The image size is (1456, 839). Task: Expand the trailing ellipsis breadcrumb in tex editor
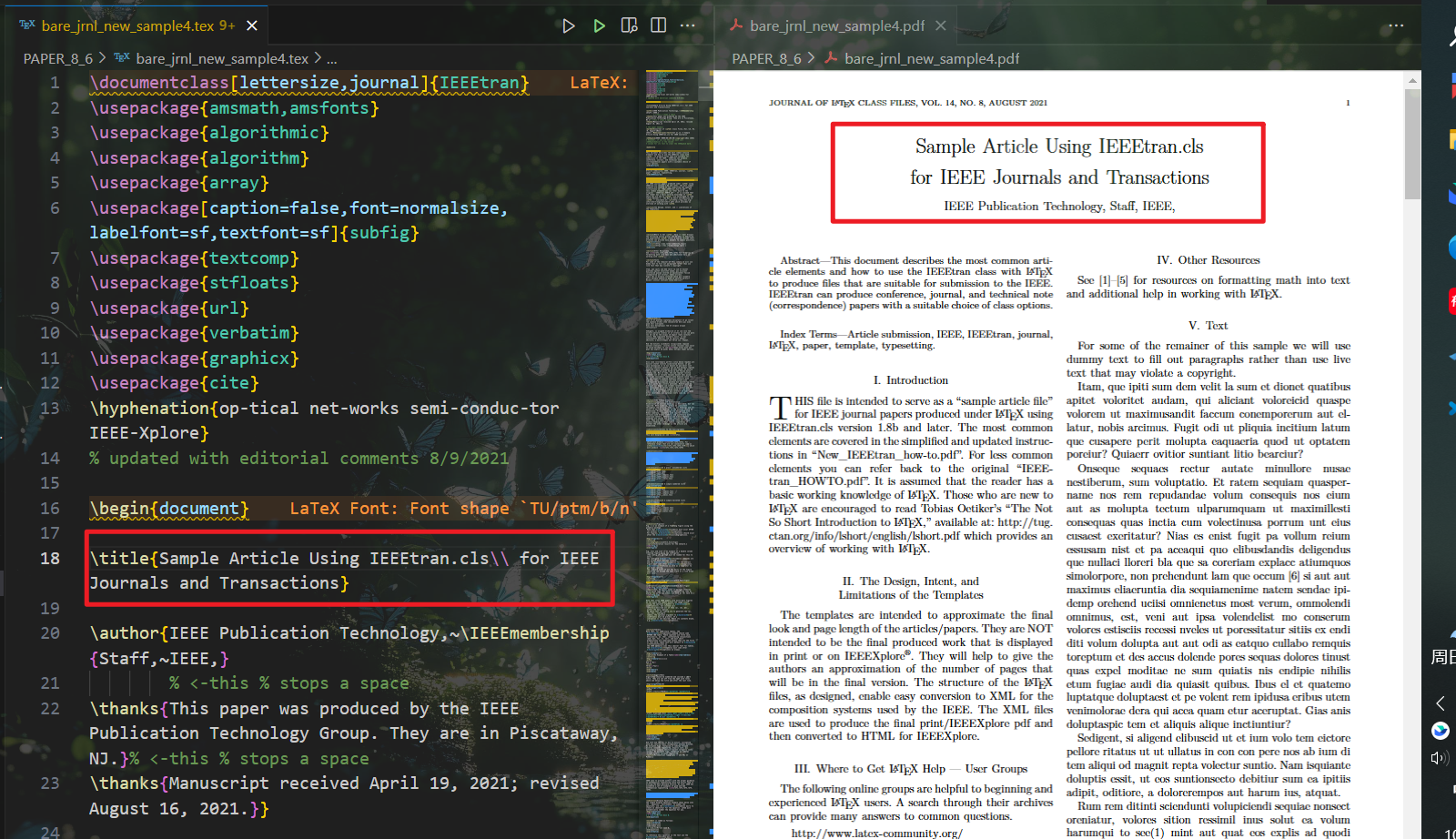coord(332,58)
